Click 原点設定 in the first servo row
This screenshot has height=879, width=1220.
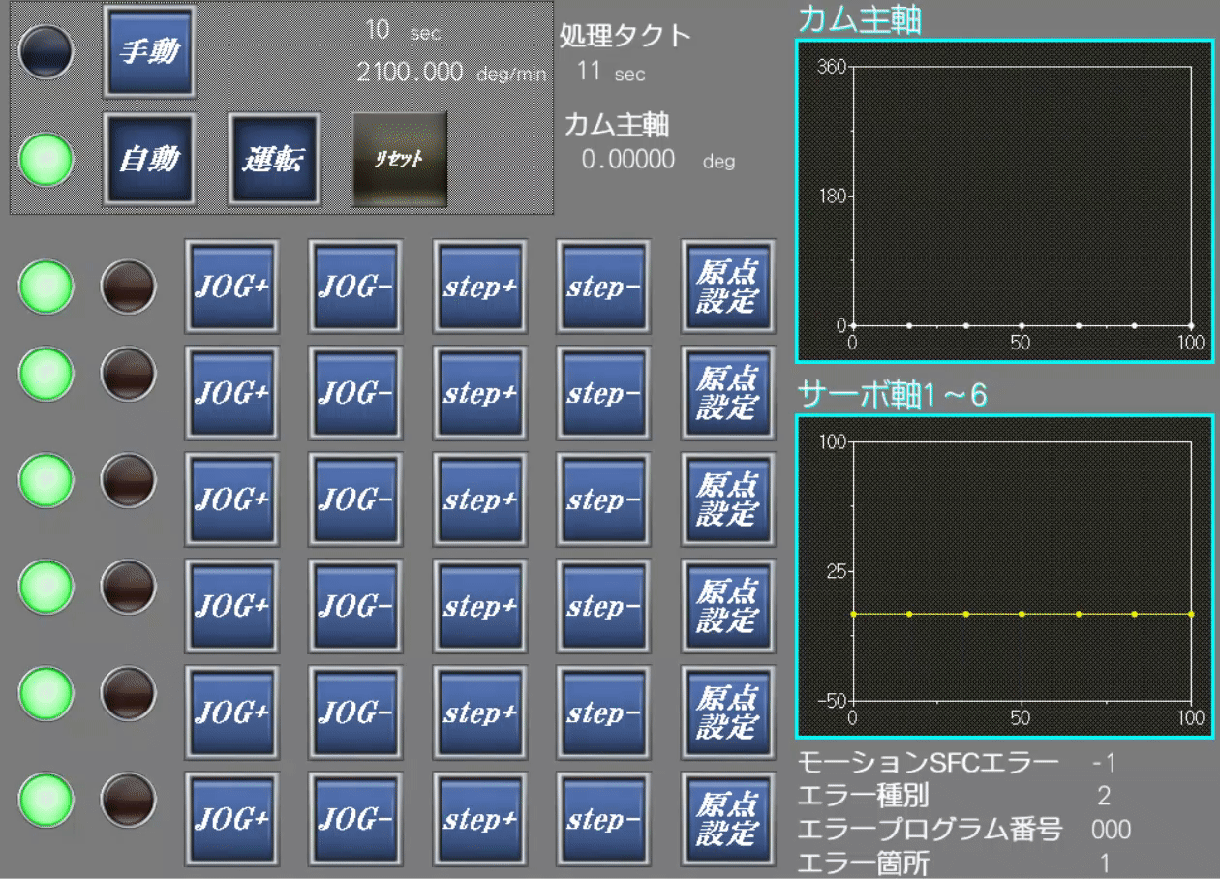coord(728,286)
